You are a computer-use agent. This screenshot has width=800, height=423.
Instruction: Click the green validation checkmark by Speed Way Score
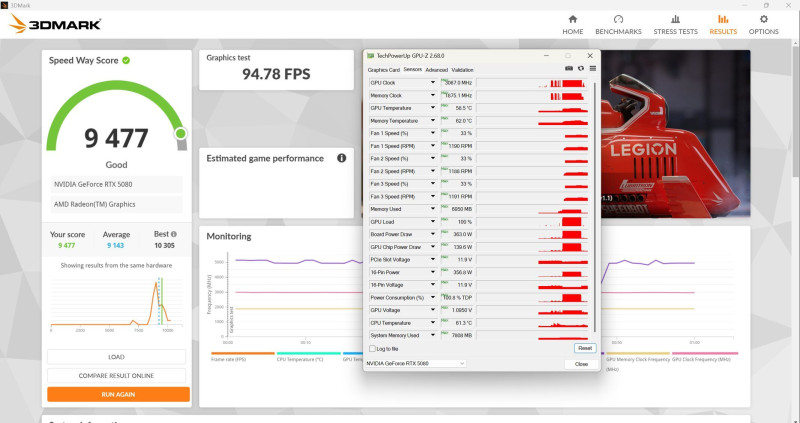coord(126,60)
